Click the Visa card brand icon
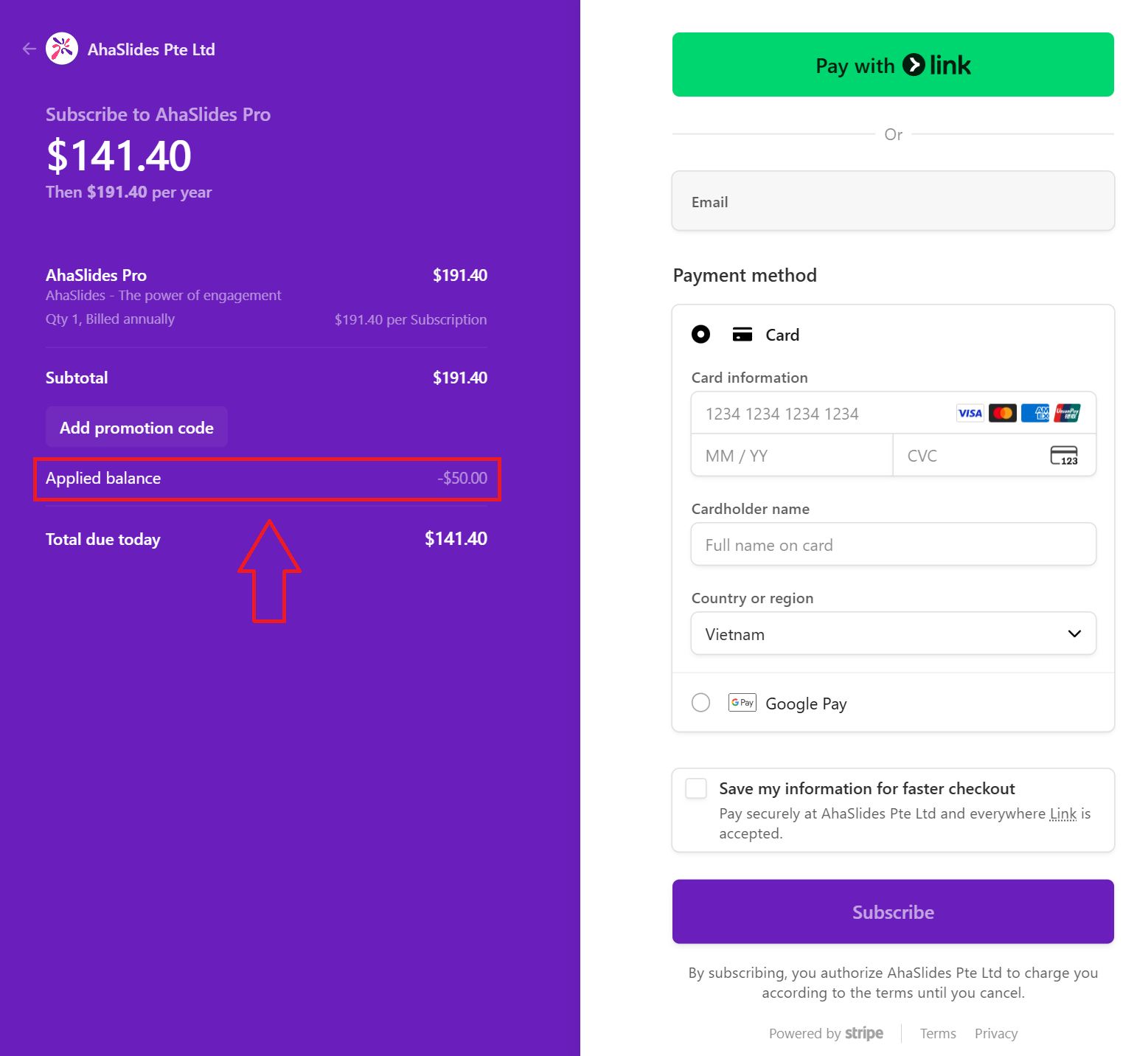1148x1056 pixels. tap(970, 413)
